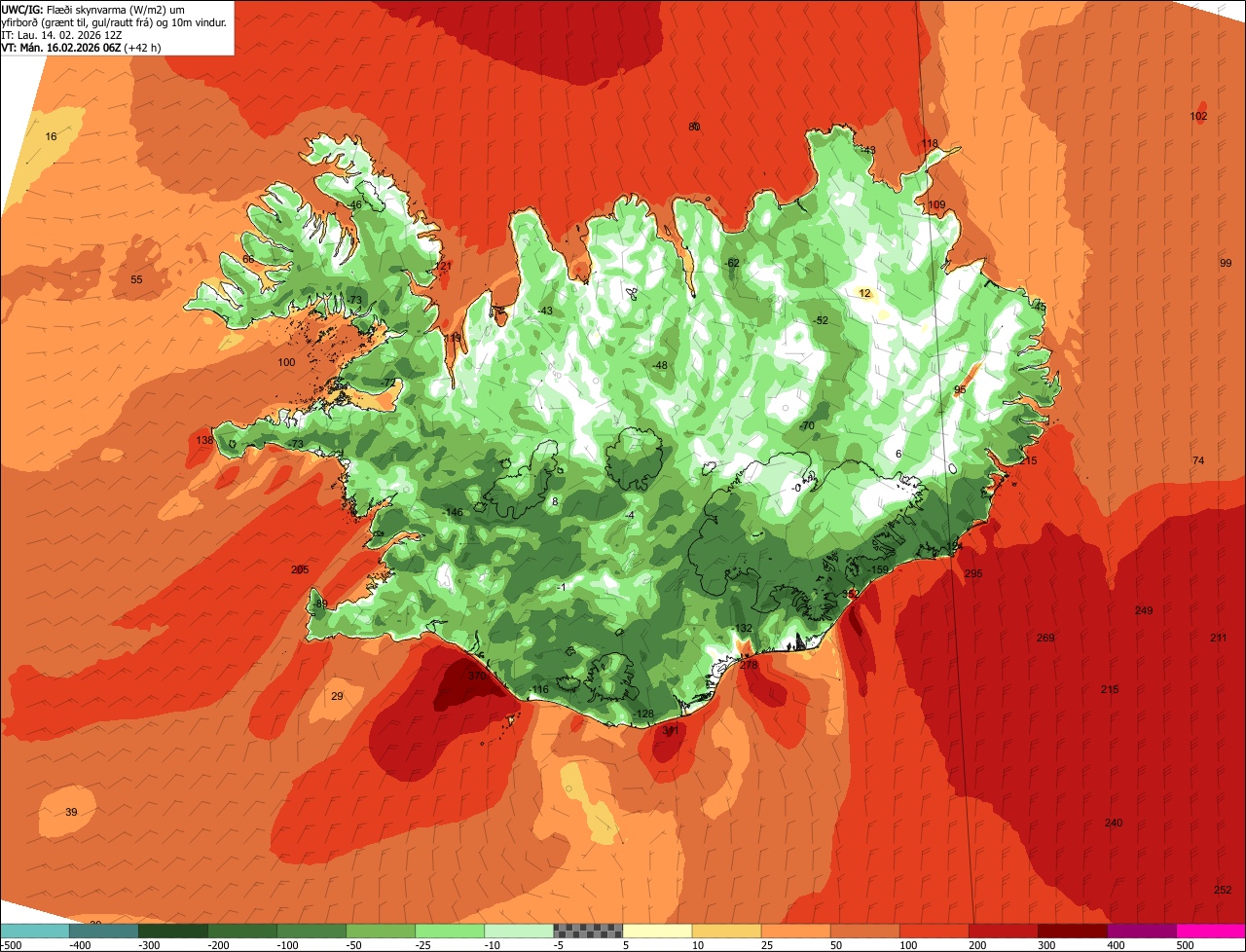Click the map value 116 on the southwest coast
Image resolution: width=1246 pixels, height=952 pixels.
541,689
